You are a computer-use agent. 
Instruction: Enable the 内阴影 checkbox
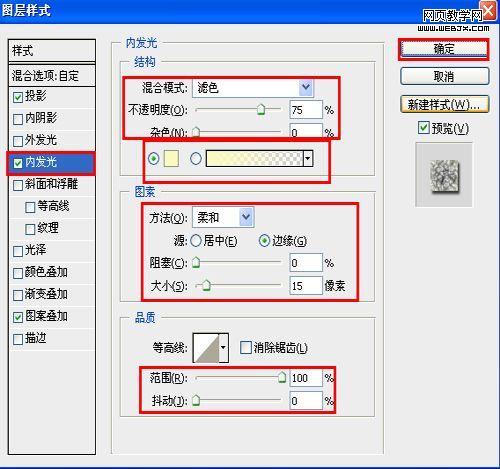coord(18,119)
